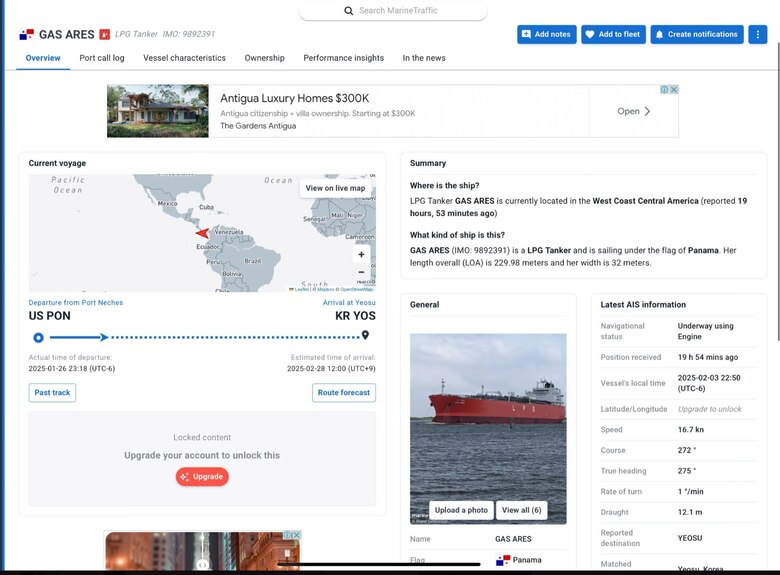
Task: Click Upgrade to unlock latitude/longitude
Action: (x=709, y=409)
